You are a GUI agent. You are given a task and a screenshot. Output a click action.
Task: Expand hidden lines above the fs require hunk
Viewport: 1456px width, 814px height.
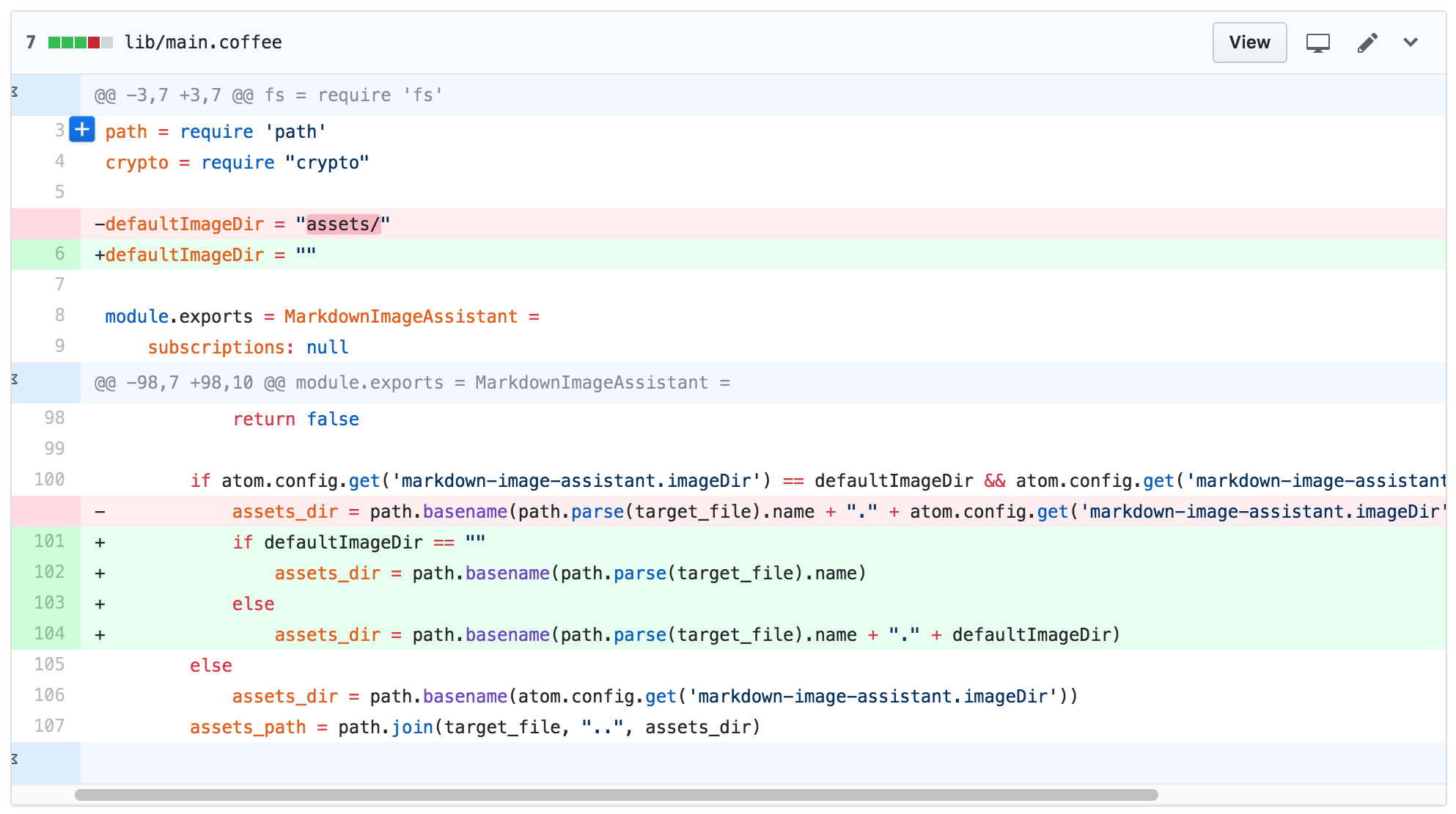coord(15,92)
